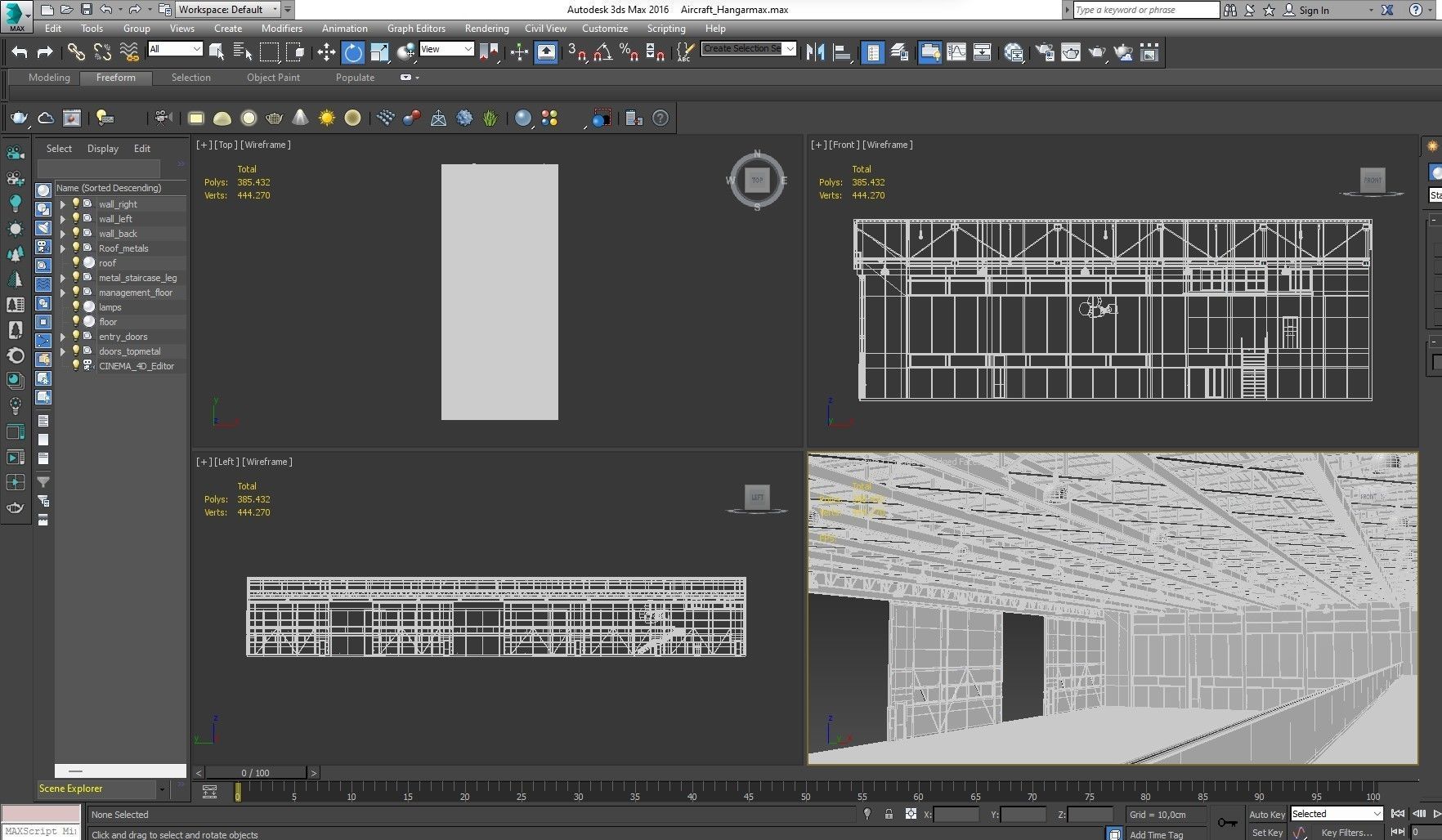Screen dimensions: 1442x840
Task: Open the reference coordinate View dropdown
Action: point(446,49)
